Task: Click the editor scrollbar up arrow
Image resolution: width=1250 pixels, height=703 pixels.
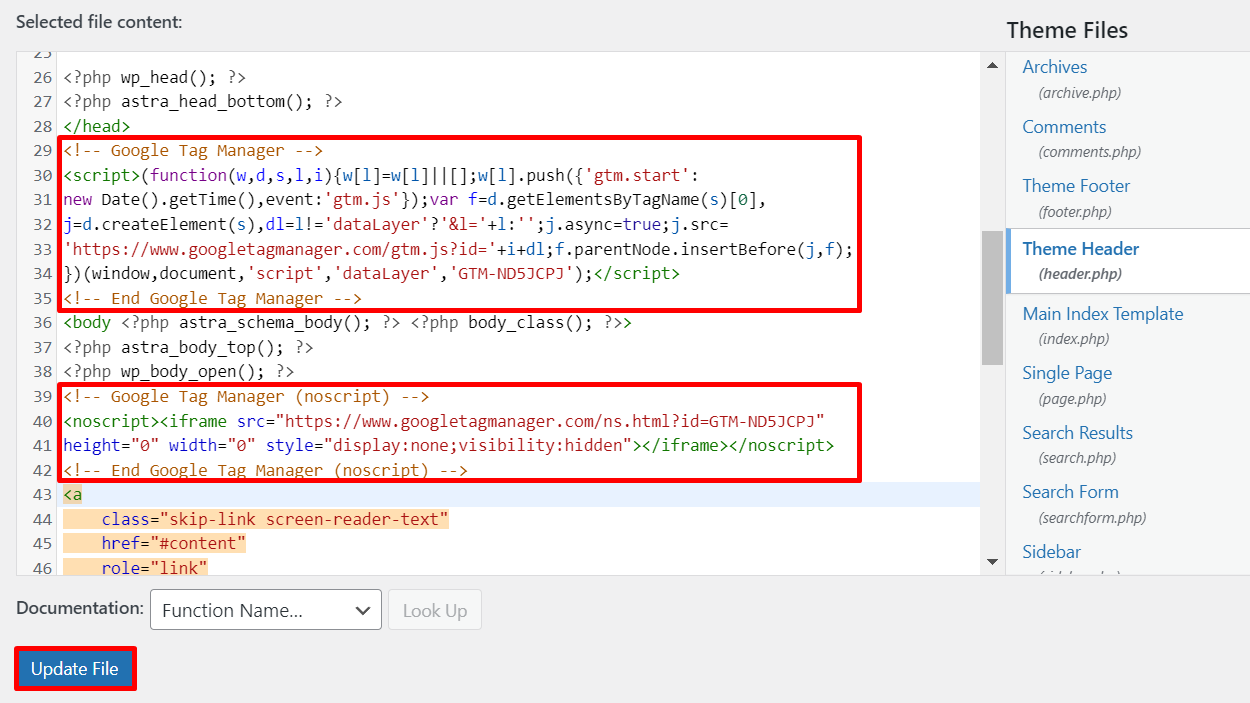Action: click(991, 64)
